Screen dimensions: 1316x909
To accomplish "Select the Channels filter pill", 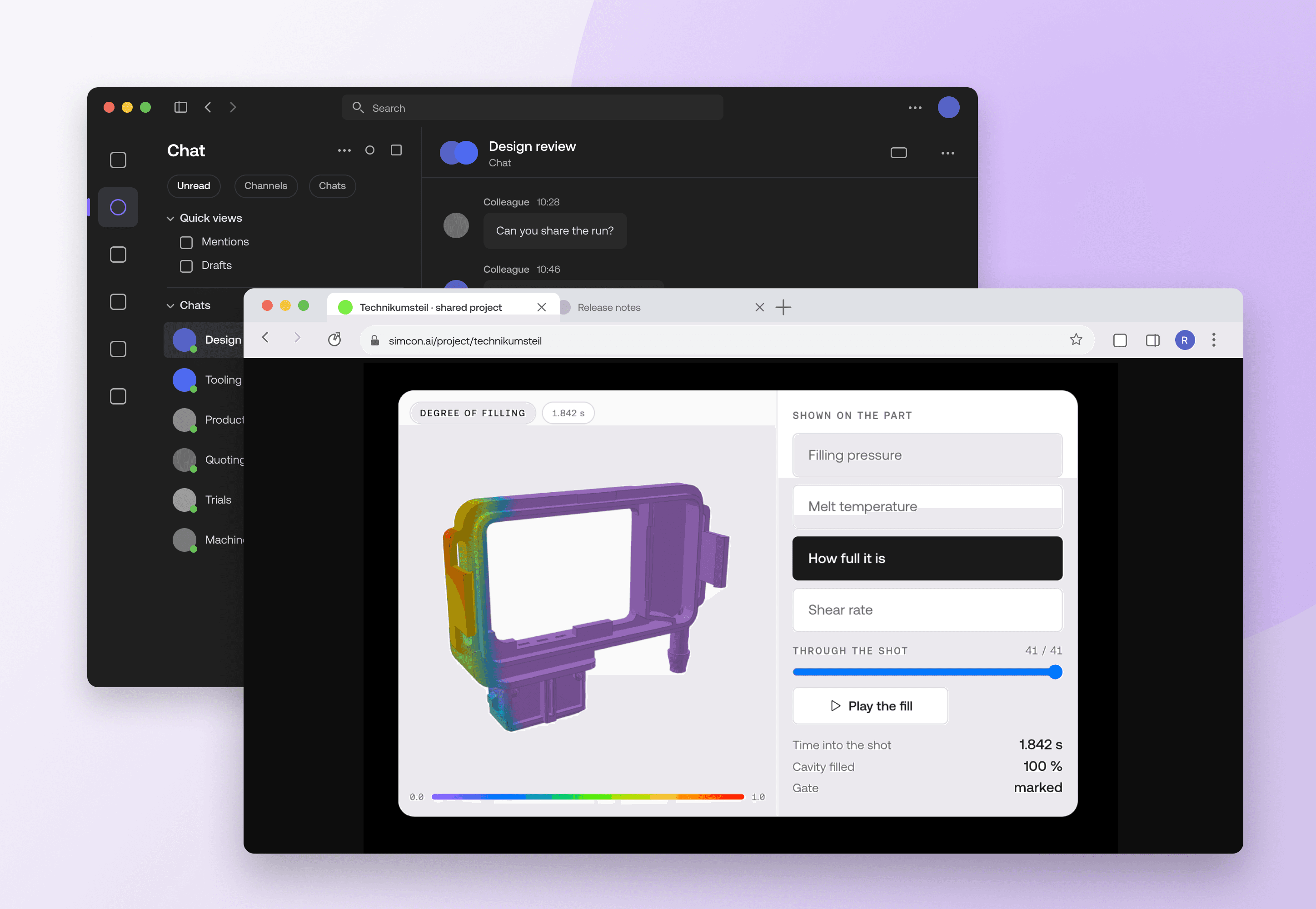I will (266, 186).
